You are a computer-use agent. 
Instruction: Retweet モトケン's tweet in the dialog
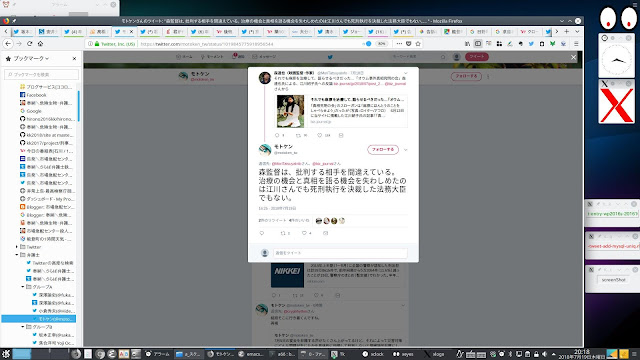coord(283,233)
